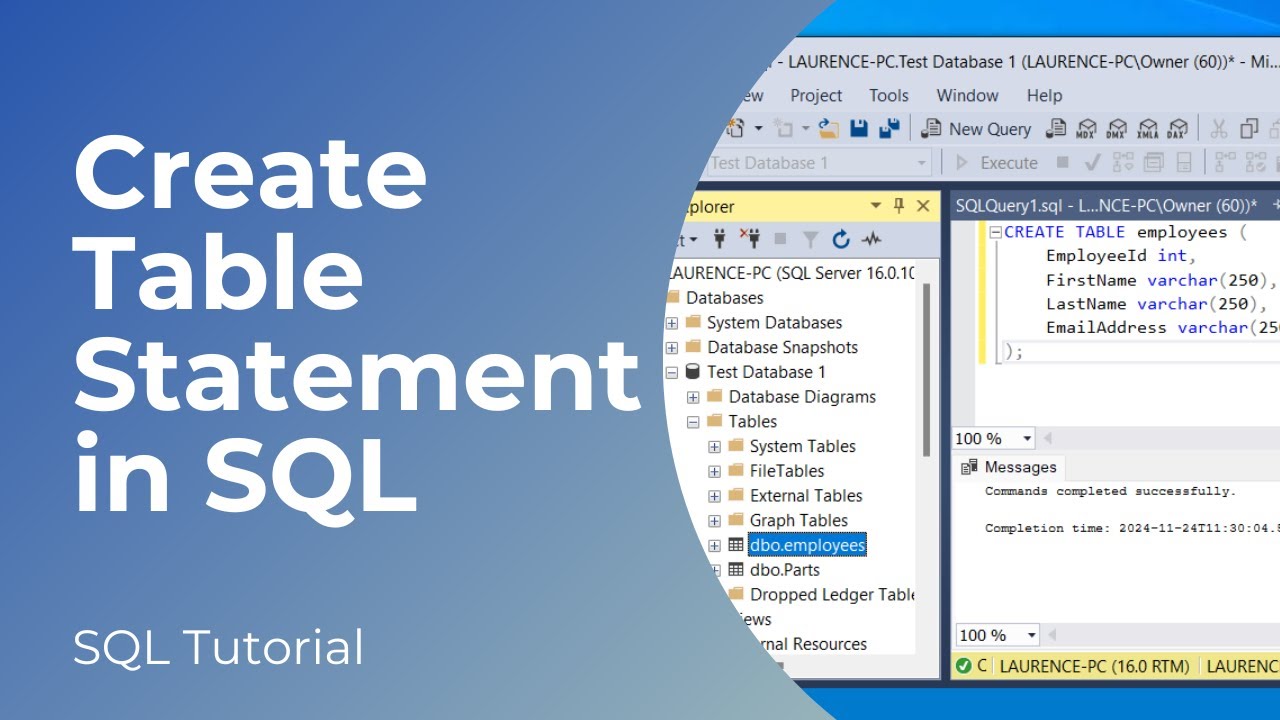Click Object Explorer Activity Monitor icon
The width and height of the screenshot is (1280, 720).
pos(872,239)
